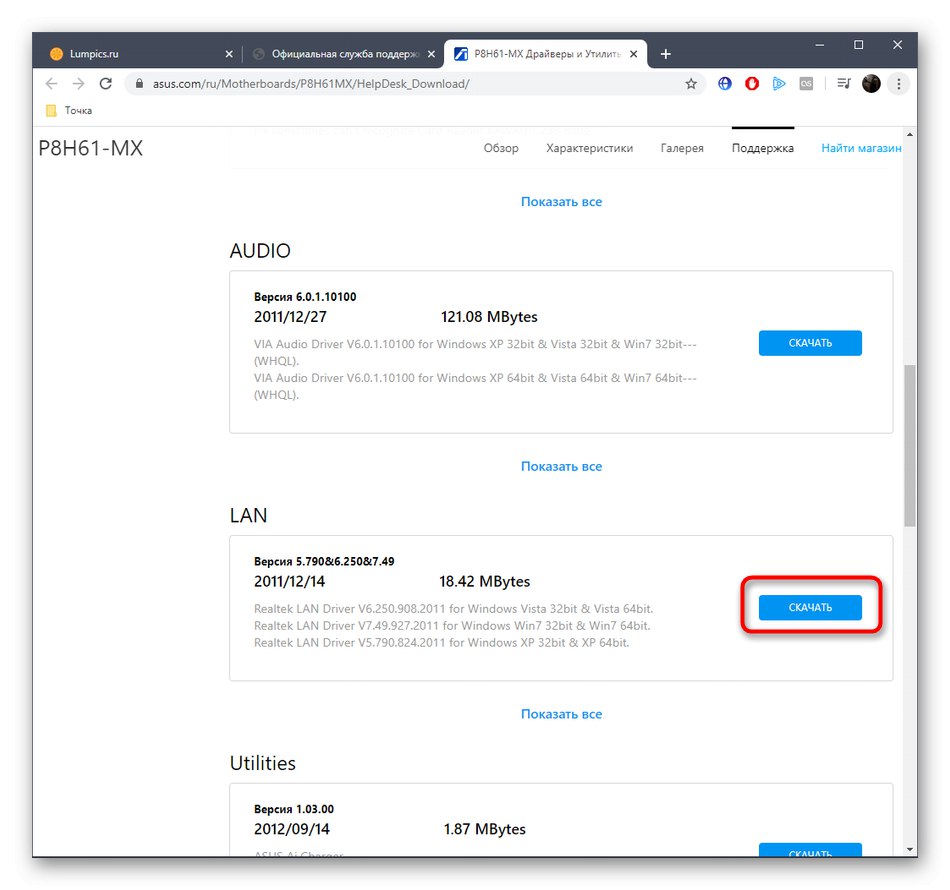Open the Характеристики section link

(591, 147)
